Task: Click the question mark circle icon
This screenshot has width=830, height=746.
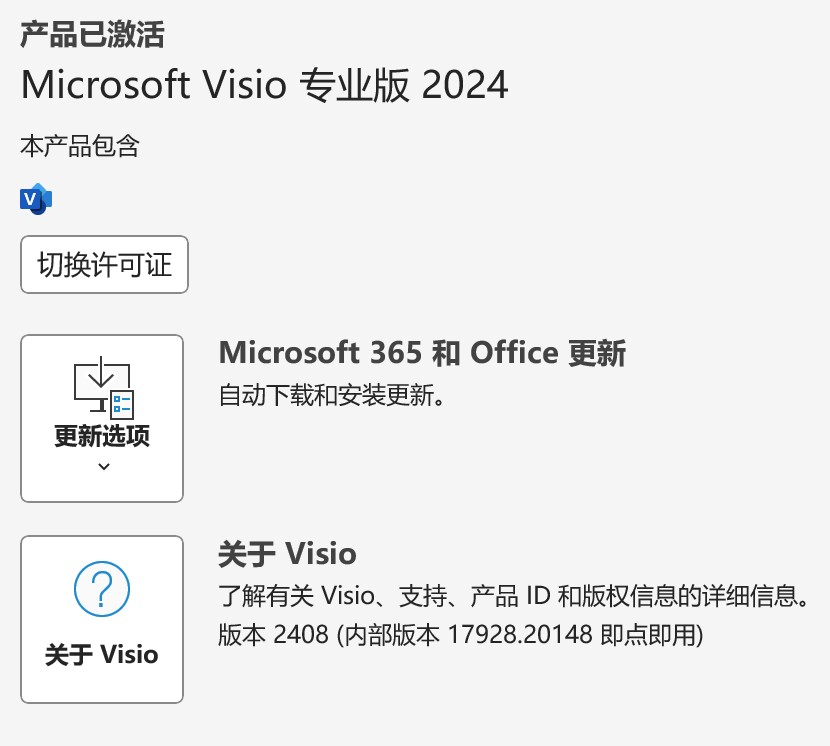Action: coord(102,590)
